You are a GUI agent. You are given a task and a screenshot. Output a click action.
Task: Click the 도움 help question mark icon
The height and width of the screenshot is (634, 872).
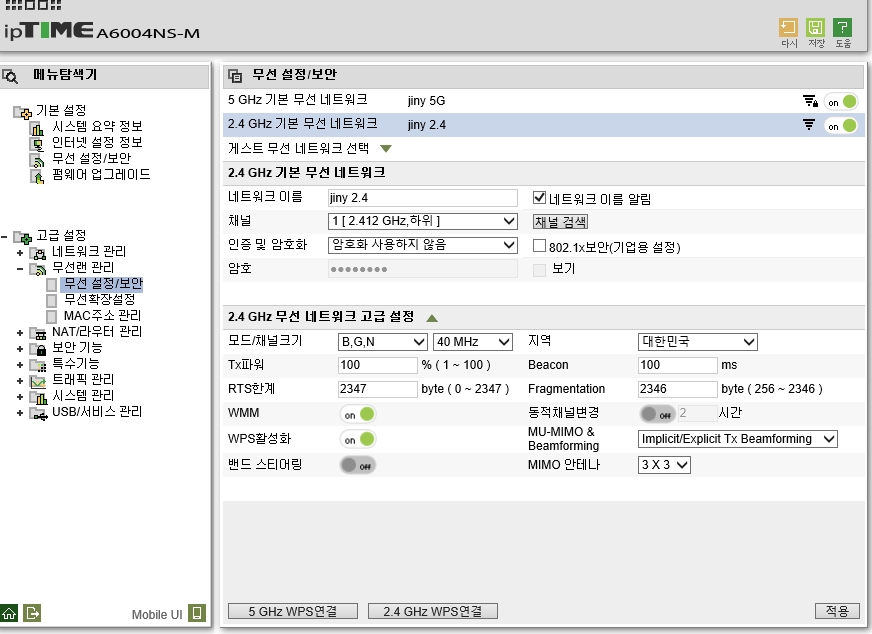tap(843, 27)
